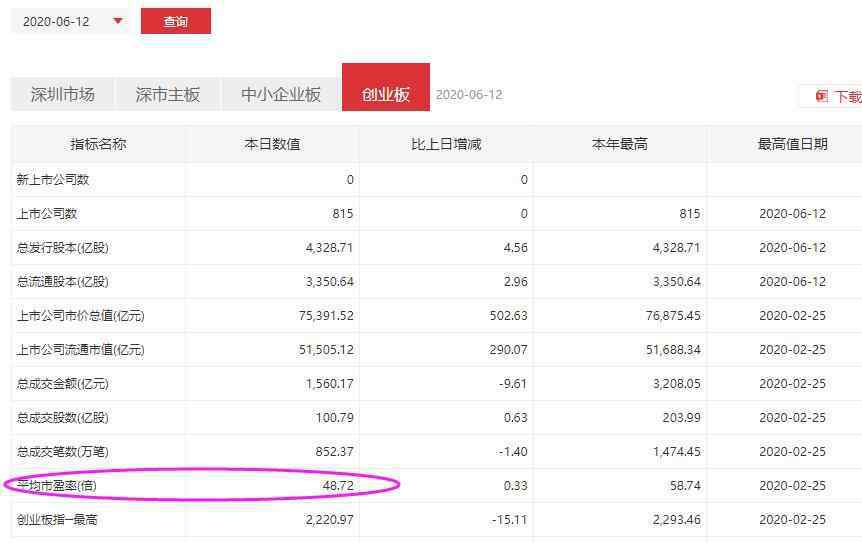This screenshot has height=543, width=862.
Task: Click the 2020-06-12 date input field
Action: click(58, 21)
